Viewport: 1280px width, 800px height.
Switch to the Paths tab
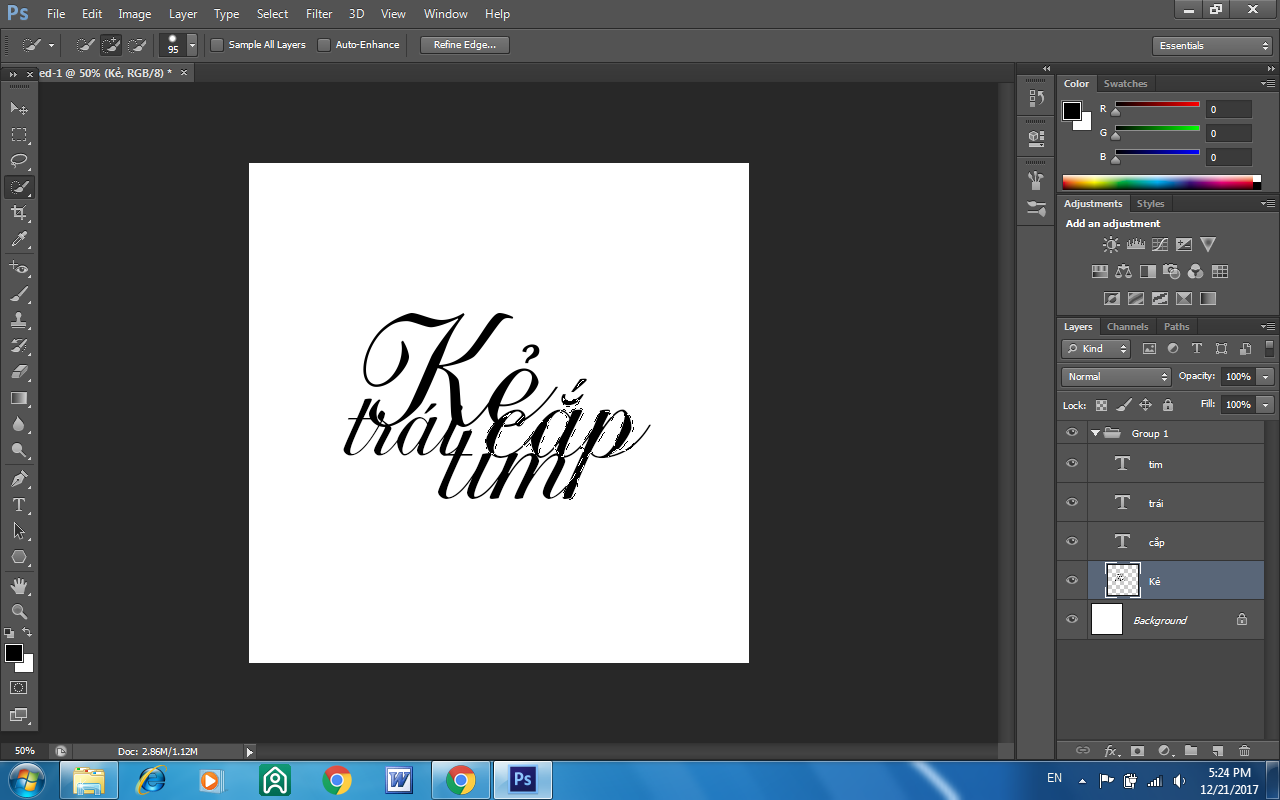click(1177, 327)
